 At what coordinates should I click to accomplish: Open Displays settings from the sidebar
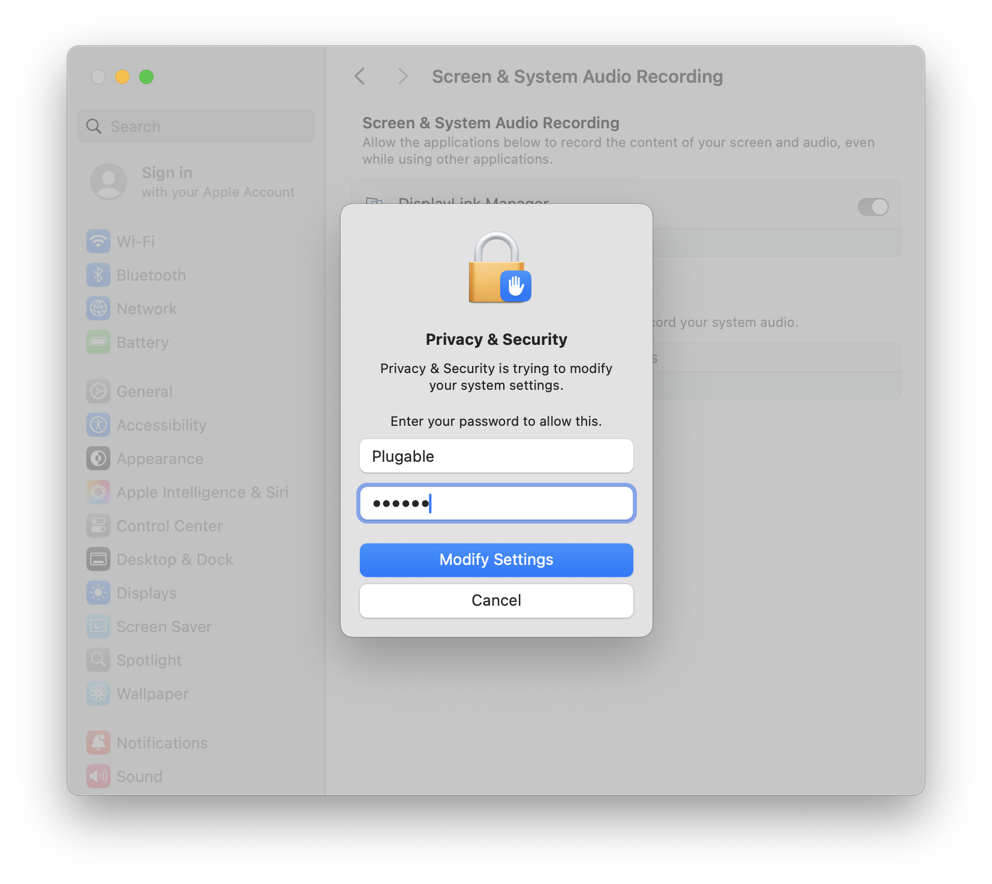97,592
